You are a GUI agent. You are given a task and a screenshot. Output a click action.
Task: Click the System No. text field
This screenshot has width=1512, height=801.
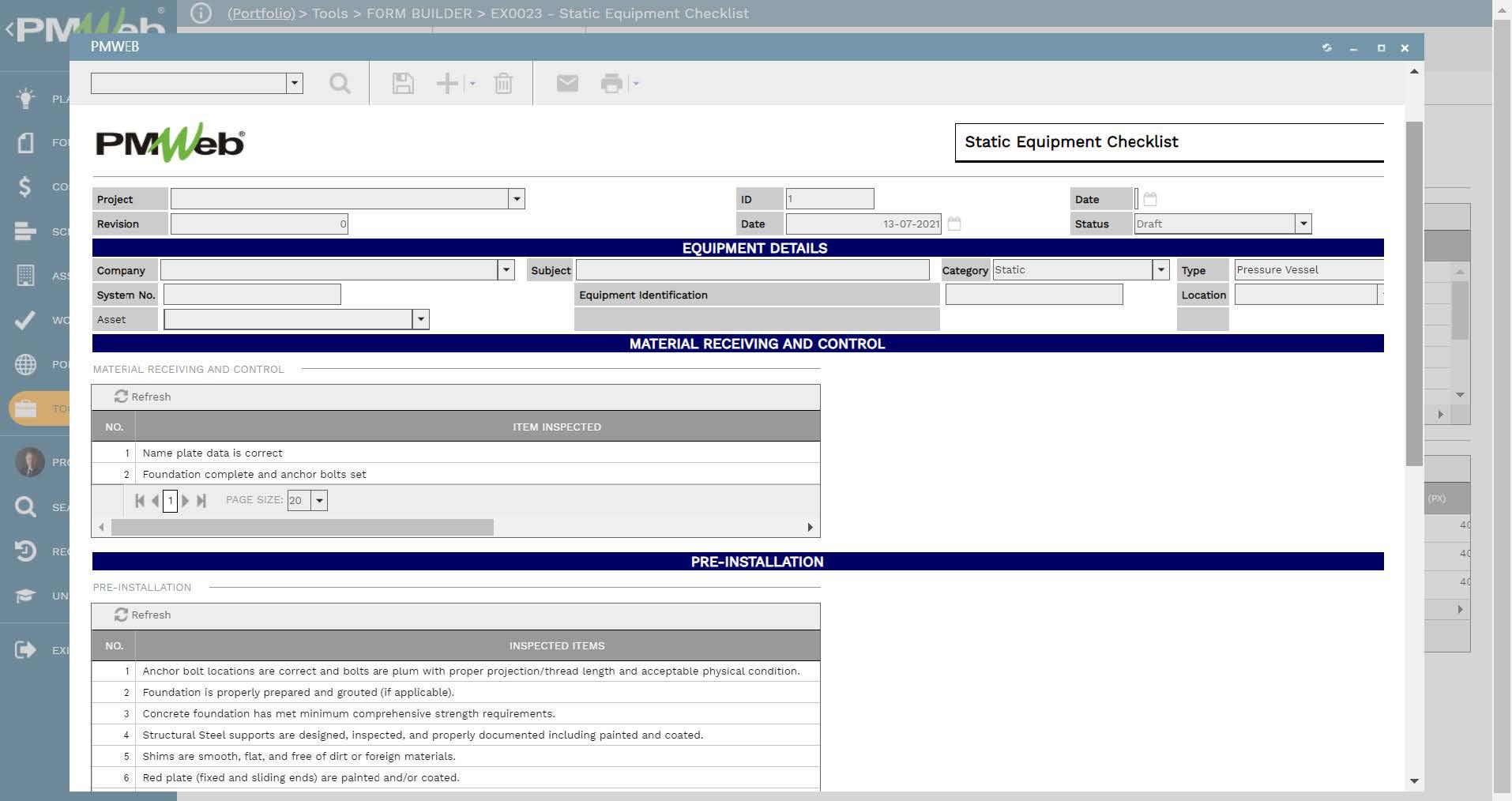(x=252, y=295)
